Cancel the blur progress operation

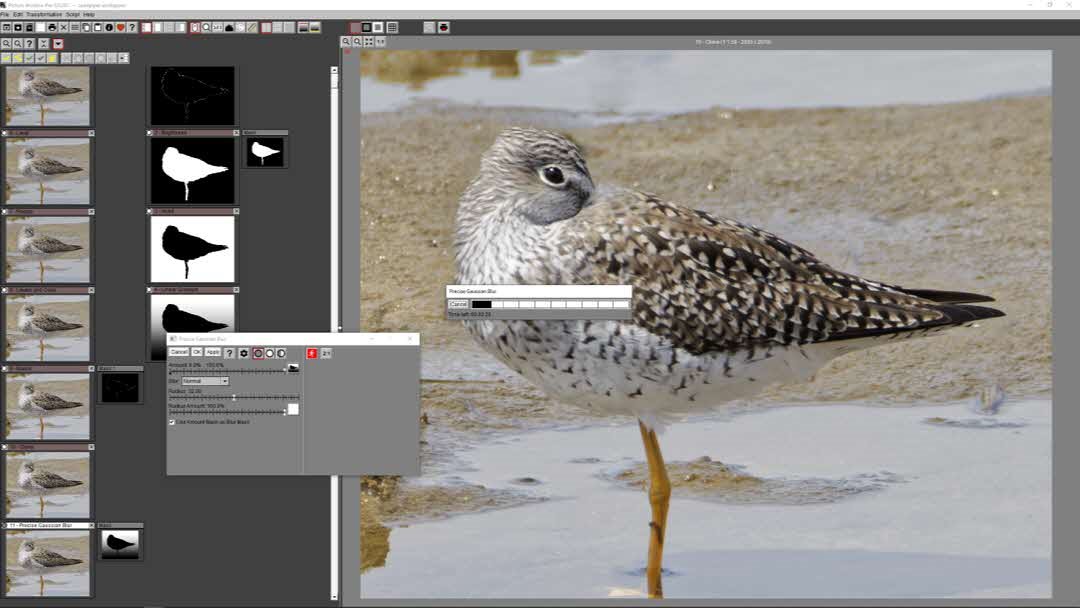tap(458, 304)
